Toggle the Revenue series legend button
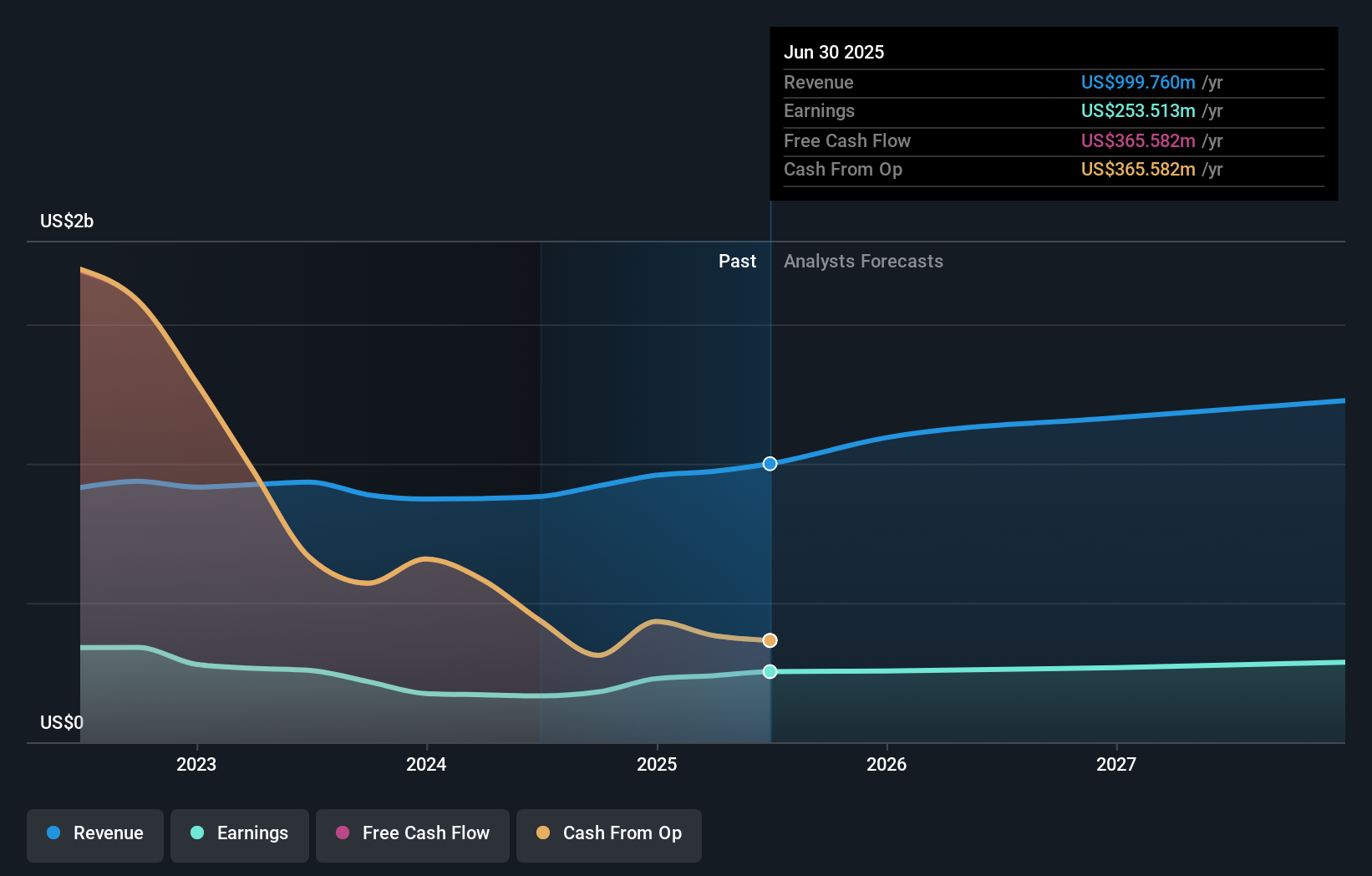This screenshot has height=876, width=1372. [95, 834]
